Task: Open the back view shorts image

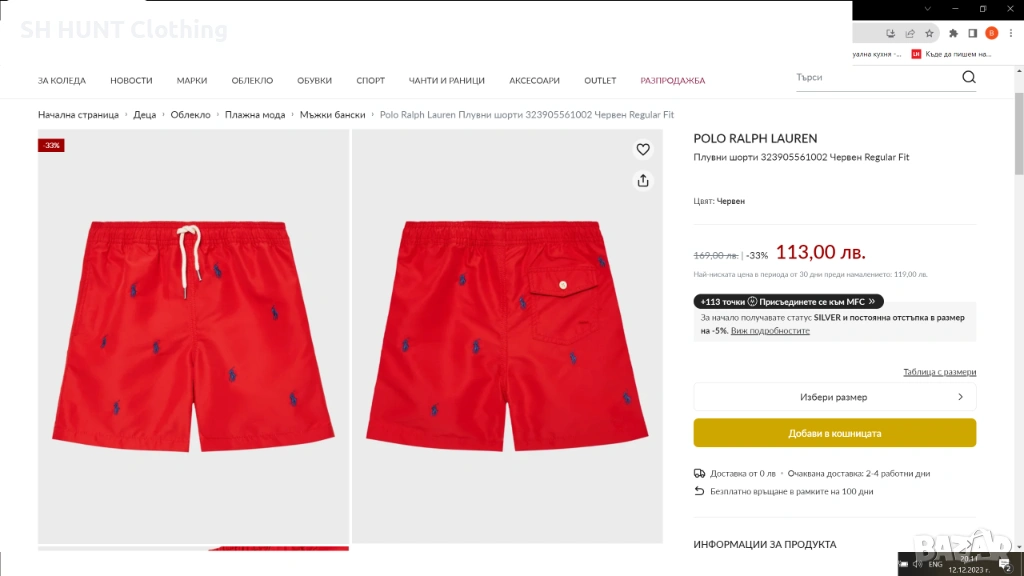Action: [507, 336]
